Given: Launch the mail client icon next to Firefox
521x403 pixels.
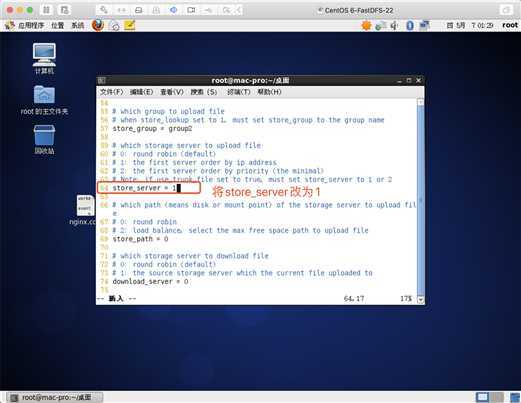Looking at the screenshot, I should click(x=114, y=26).
